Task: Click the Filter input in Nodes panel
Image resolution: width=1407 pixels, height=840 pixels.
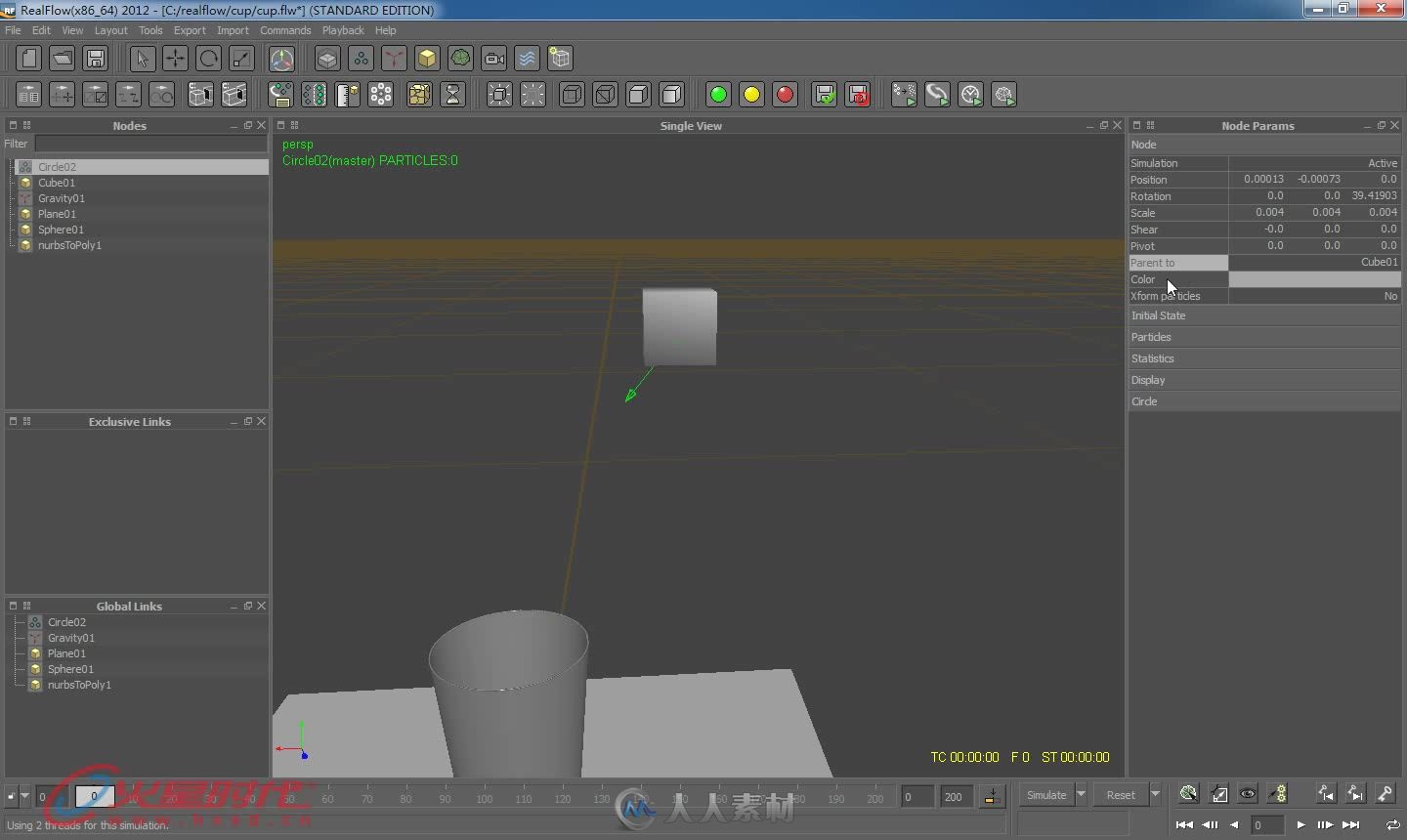Action: pyautogui.click(x=150, y=144)
